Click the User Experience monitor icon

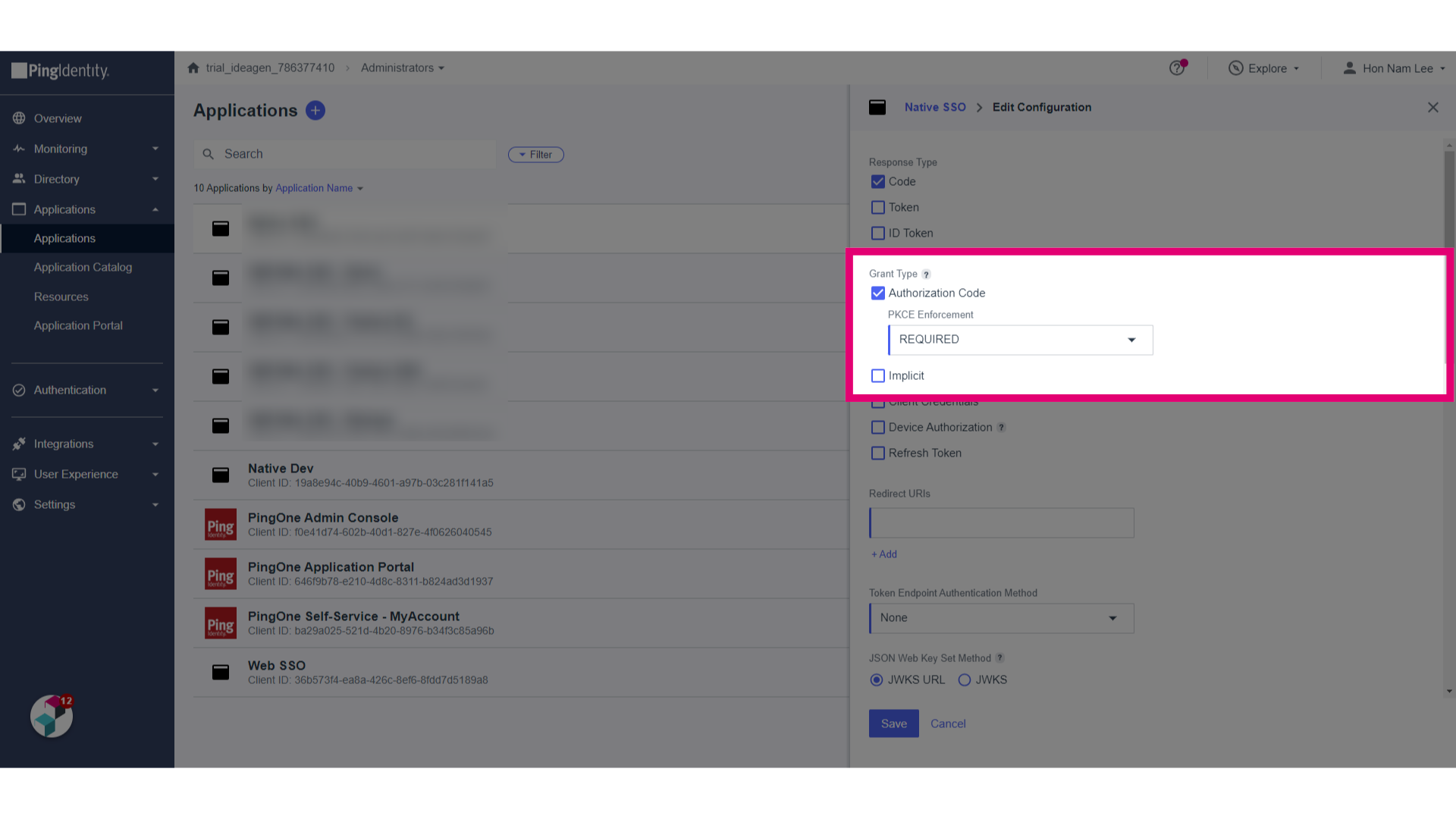[x=19, y=474]
